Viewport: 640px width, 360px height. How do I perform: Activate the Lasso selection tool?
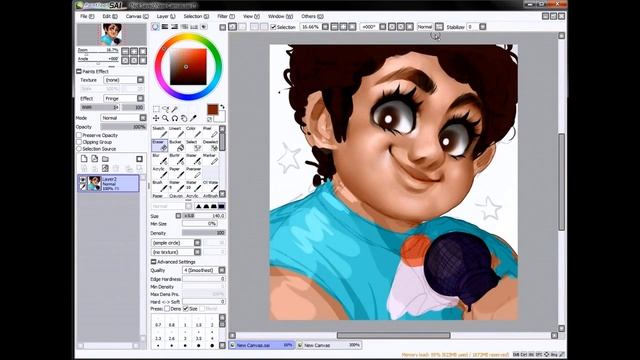(x=165, y=109)
